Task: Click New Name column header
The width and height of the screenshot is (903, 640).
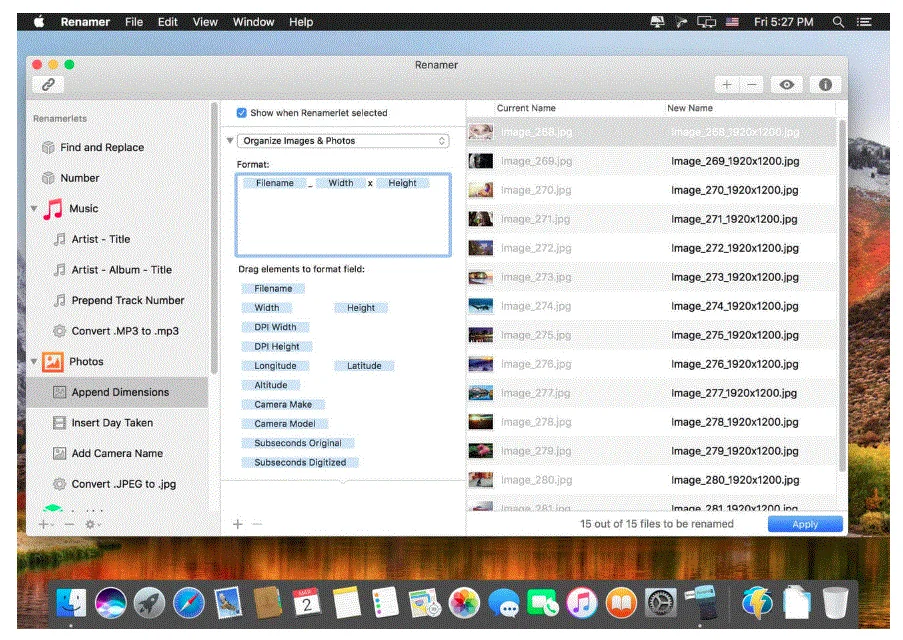Action: tap(689, 108)
